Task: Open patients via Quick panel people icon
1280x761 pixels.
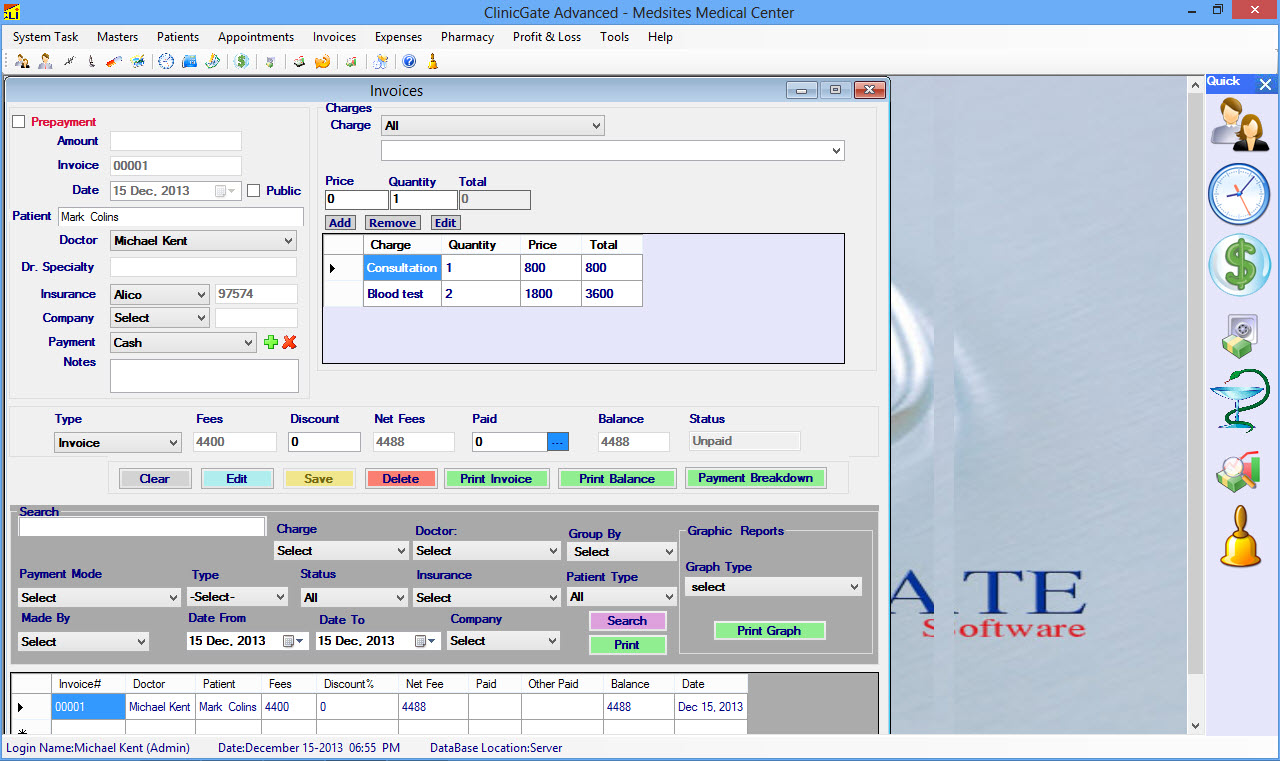Action: 1239,125
